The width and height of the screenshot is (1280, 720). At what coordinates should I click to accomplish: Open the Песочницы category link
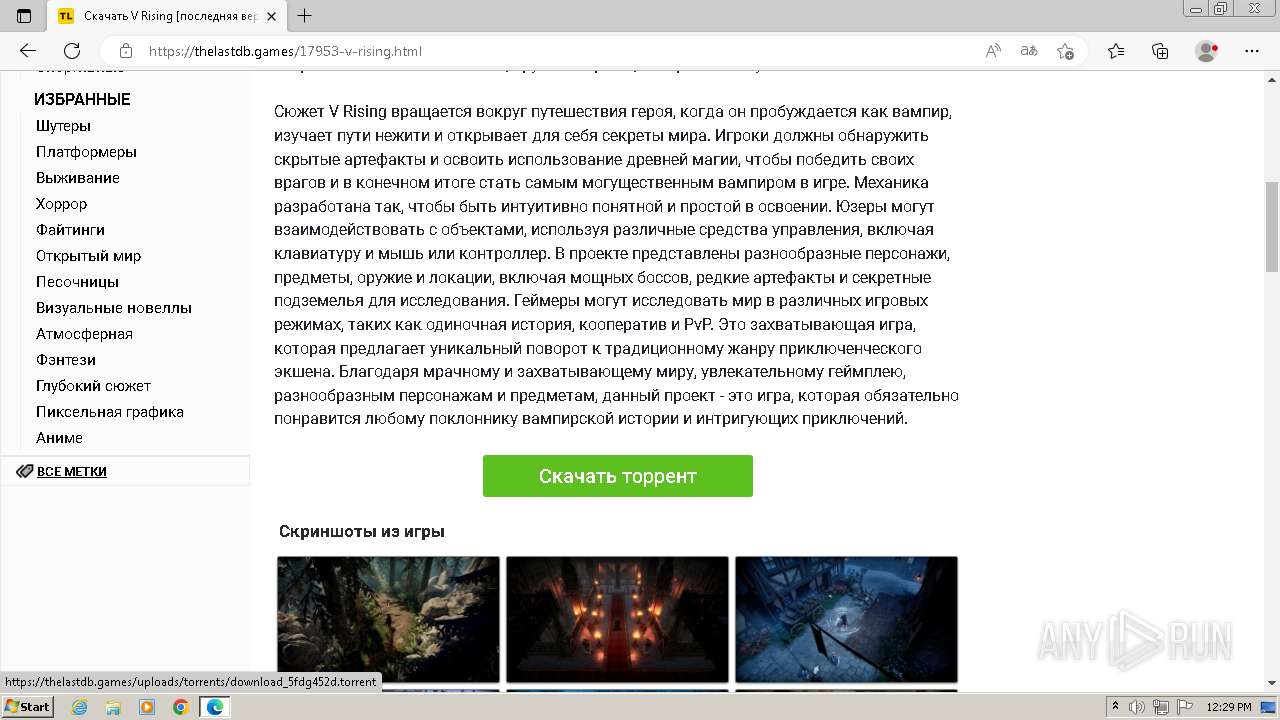[x=77, y=282]
